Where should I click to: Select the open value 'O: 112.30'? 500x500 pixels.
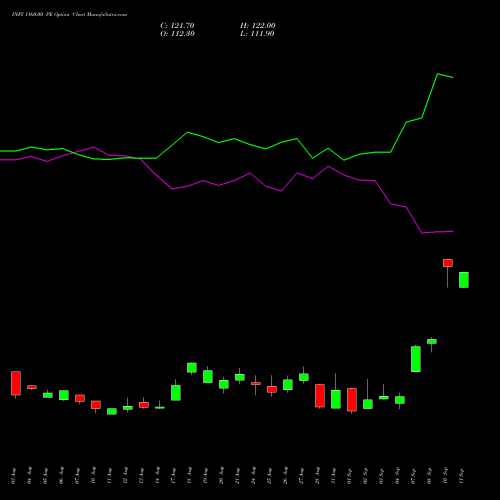point(177,34)
